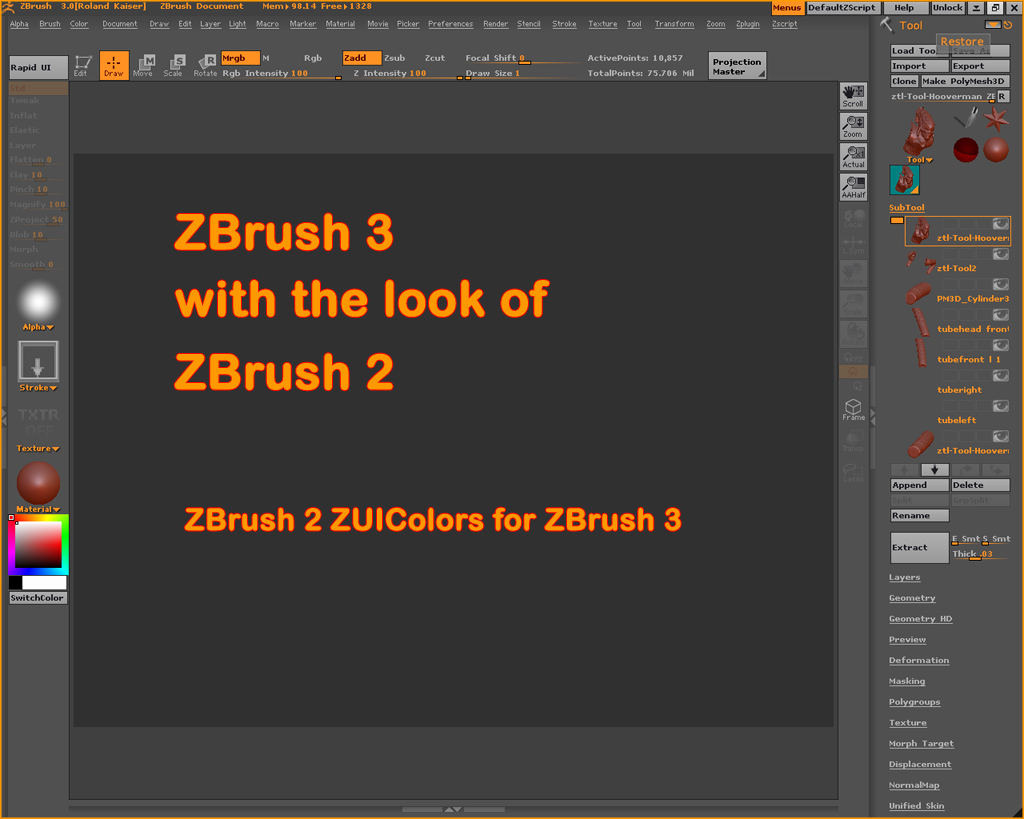The height and width of the screenshot is (819, 1024).
Task: Toggle visibility of ztl-Tool2 subtool
Action: point(1000,255)
